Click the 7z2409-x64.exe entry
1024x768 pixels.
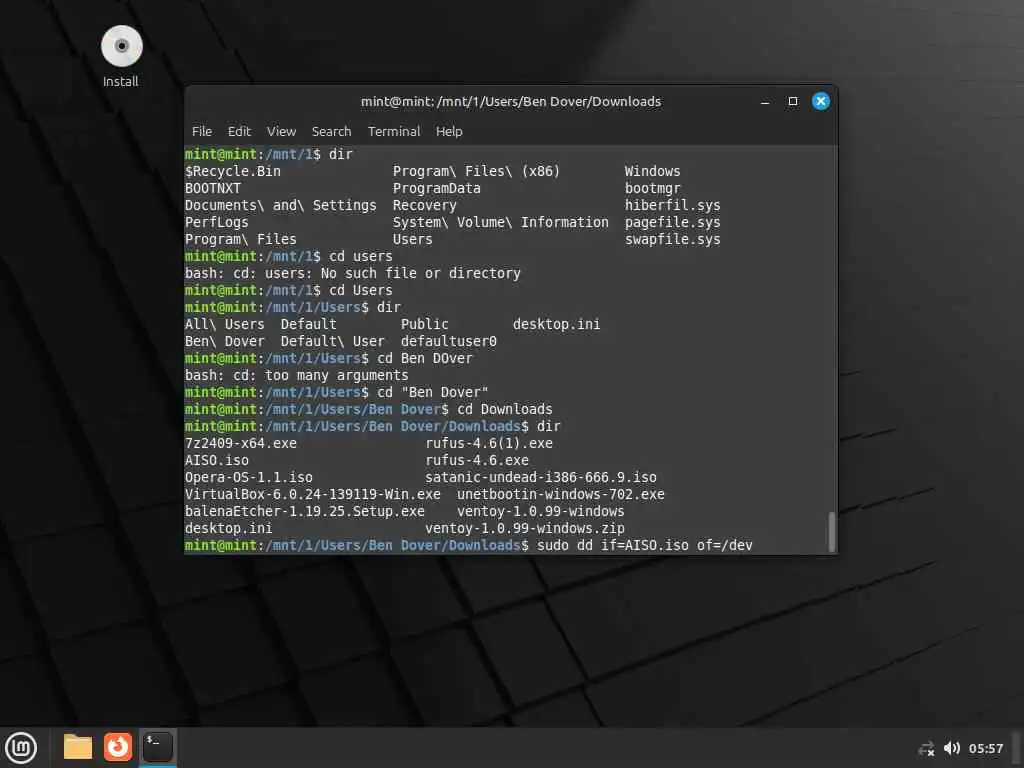point(241,443)
